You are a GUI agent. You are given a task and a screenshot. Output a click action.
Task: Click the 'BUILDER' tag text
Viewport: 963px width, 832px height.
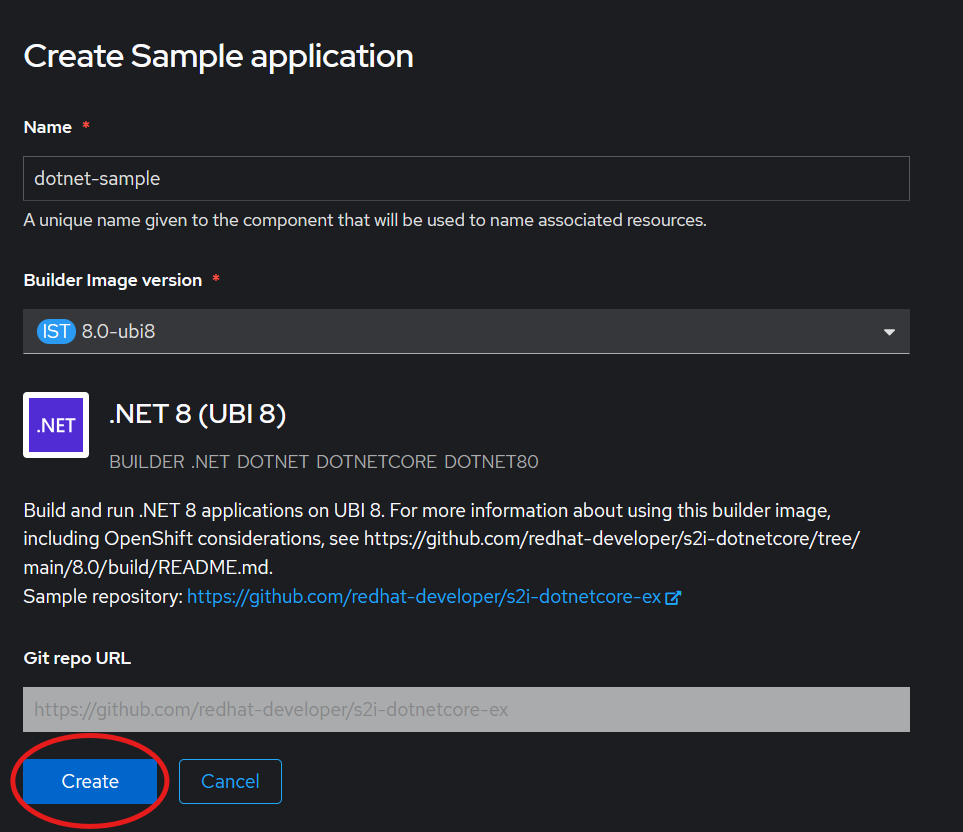coord(147,462)
